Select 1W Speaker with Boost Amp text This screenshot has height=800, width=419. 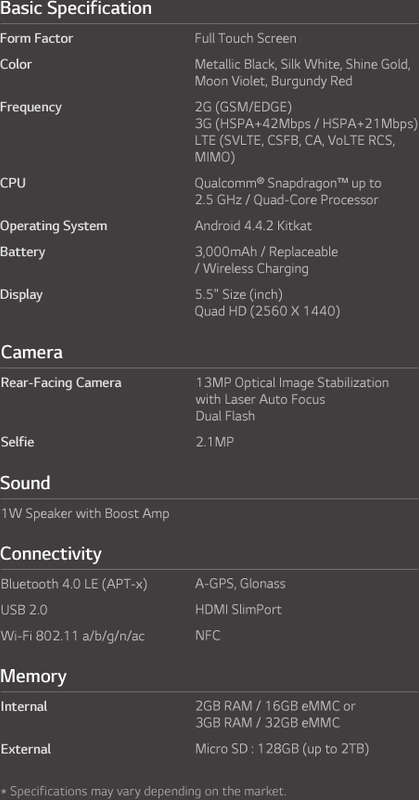point(85,514)
